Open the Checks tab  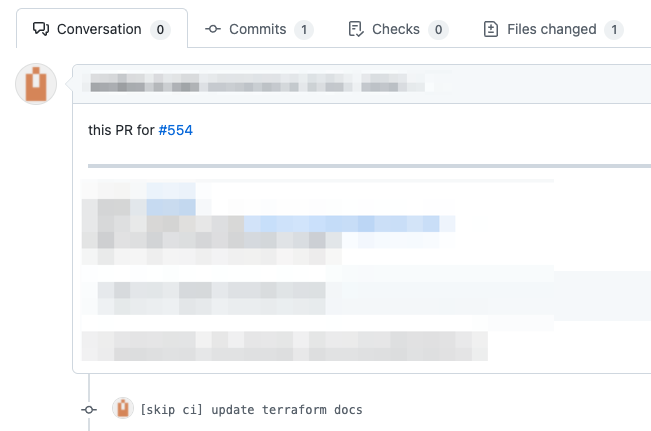pos(398,29)
